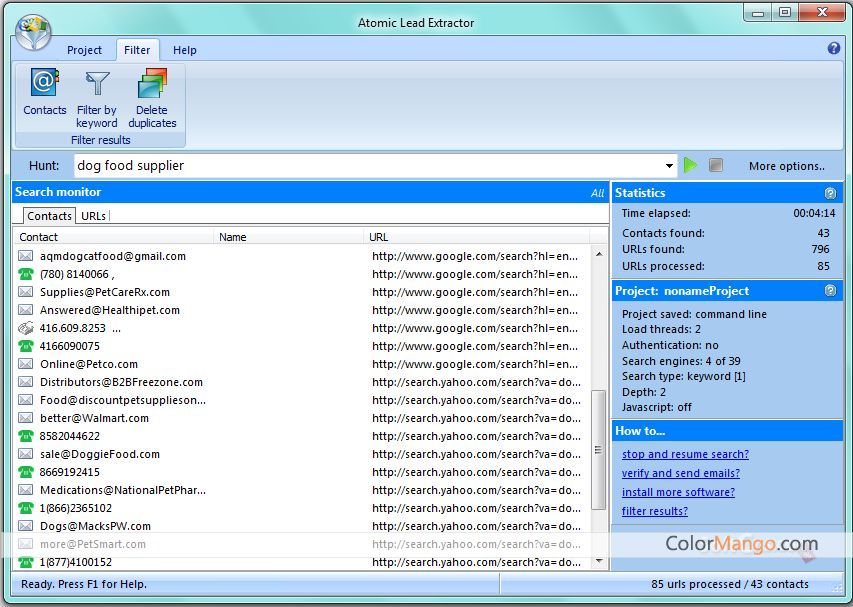Start search with green play button

690,165
